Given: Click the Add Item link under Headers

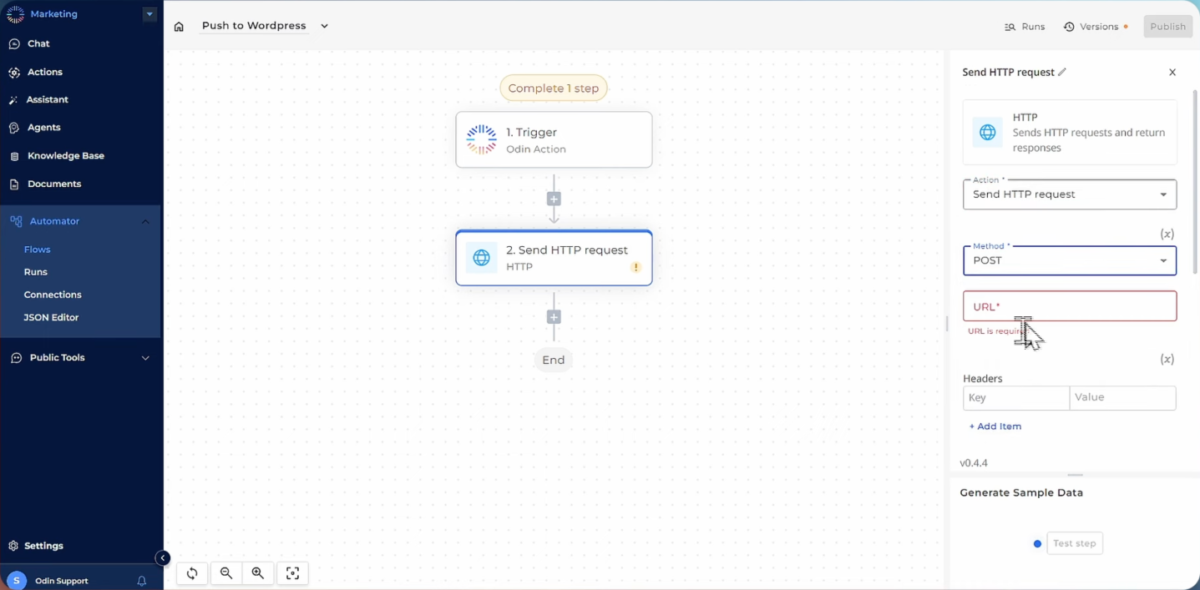Looking at the screenshot, I should (x=995, y=426).
